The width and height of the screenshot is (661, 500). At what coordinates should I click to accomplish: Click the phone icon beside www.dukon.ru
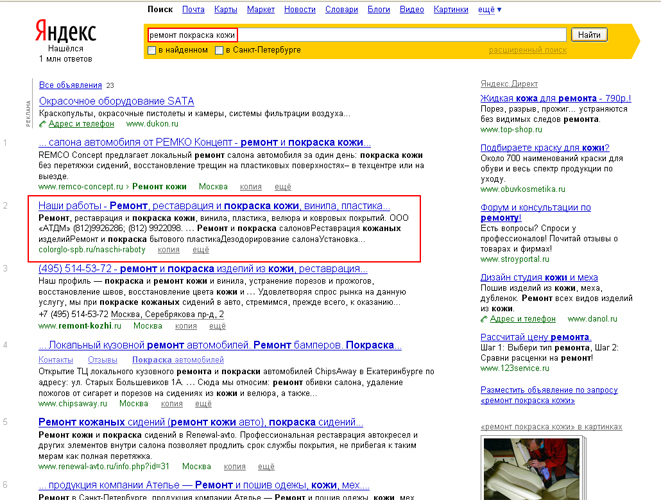(x=42, y=124)
